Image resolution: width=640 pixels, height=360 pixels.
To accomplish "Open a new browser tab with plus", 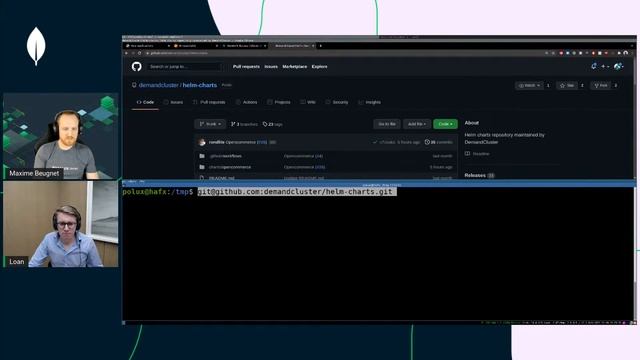I will (x=320, y=46).
